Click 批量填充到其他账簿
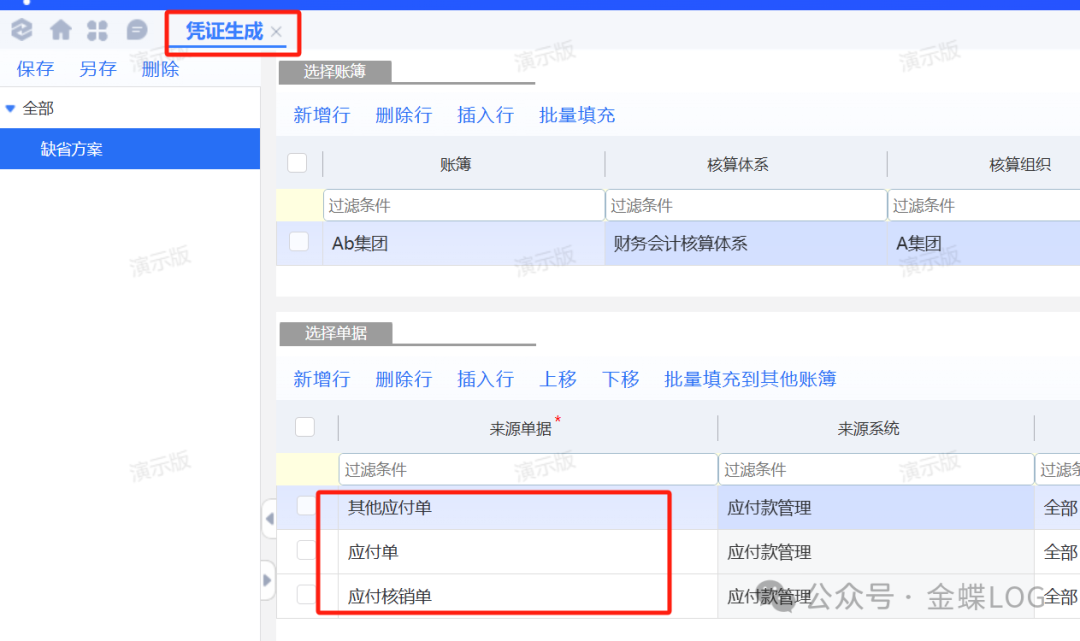Screen dimensions: 1080x641 point(750,379)
